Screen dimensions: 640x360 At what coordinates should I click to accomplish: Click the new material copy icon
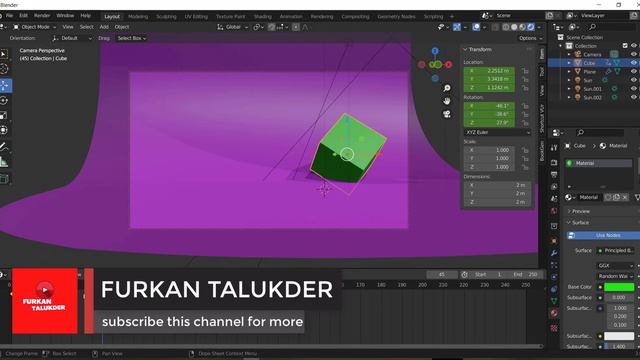[616, 198]
